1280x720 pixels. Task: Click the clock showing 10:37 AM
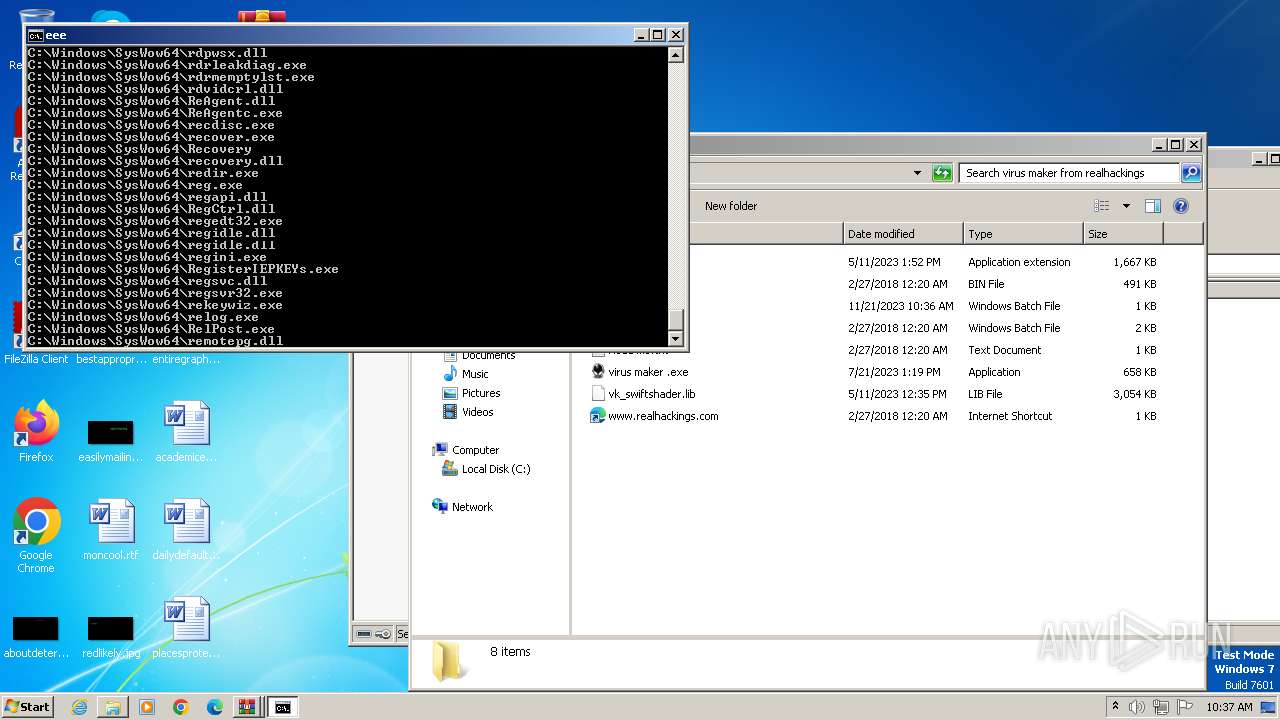coord(1229,707)
